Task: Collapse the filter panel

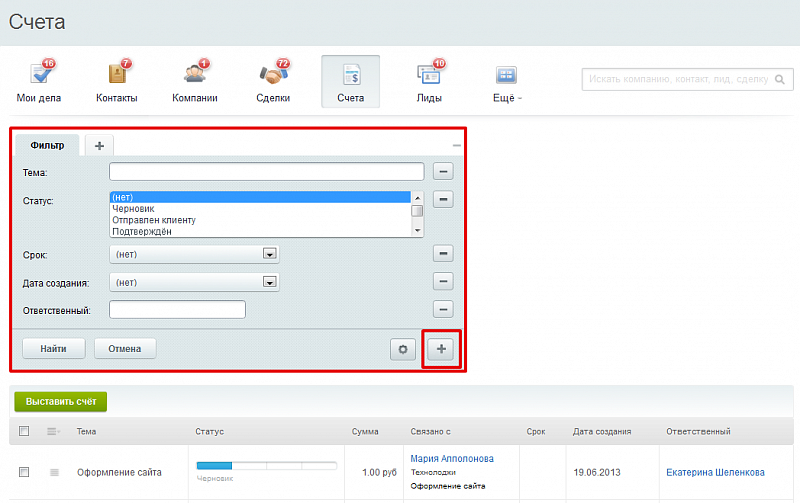Action: tap(456, 146)
